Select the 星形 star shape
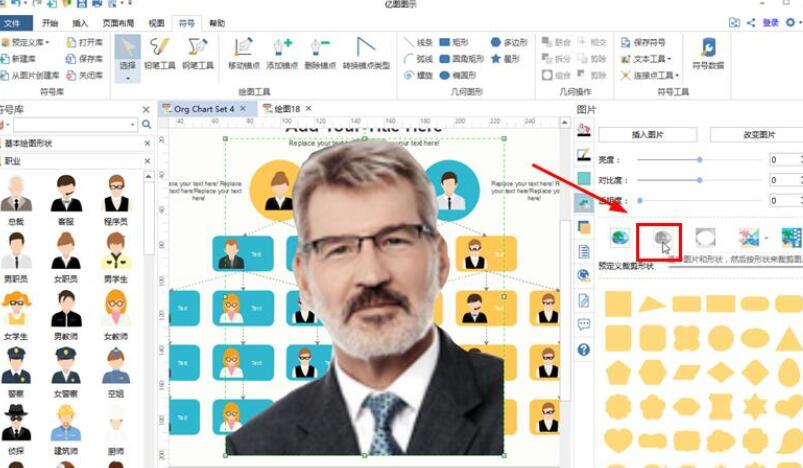Viewport: 803px width, 468px height. [505, 59]
